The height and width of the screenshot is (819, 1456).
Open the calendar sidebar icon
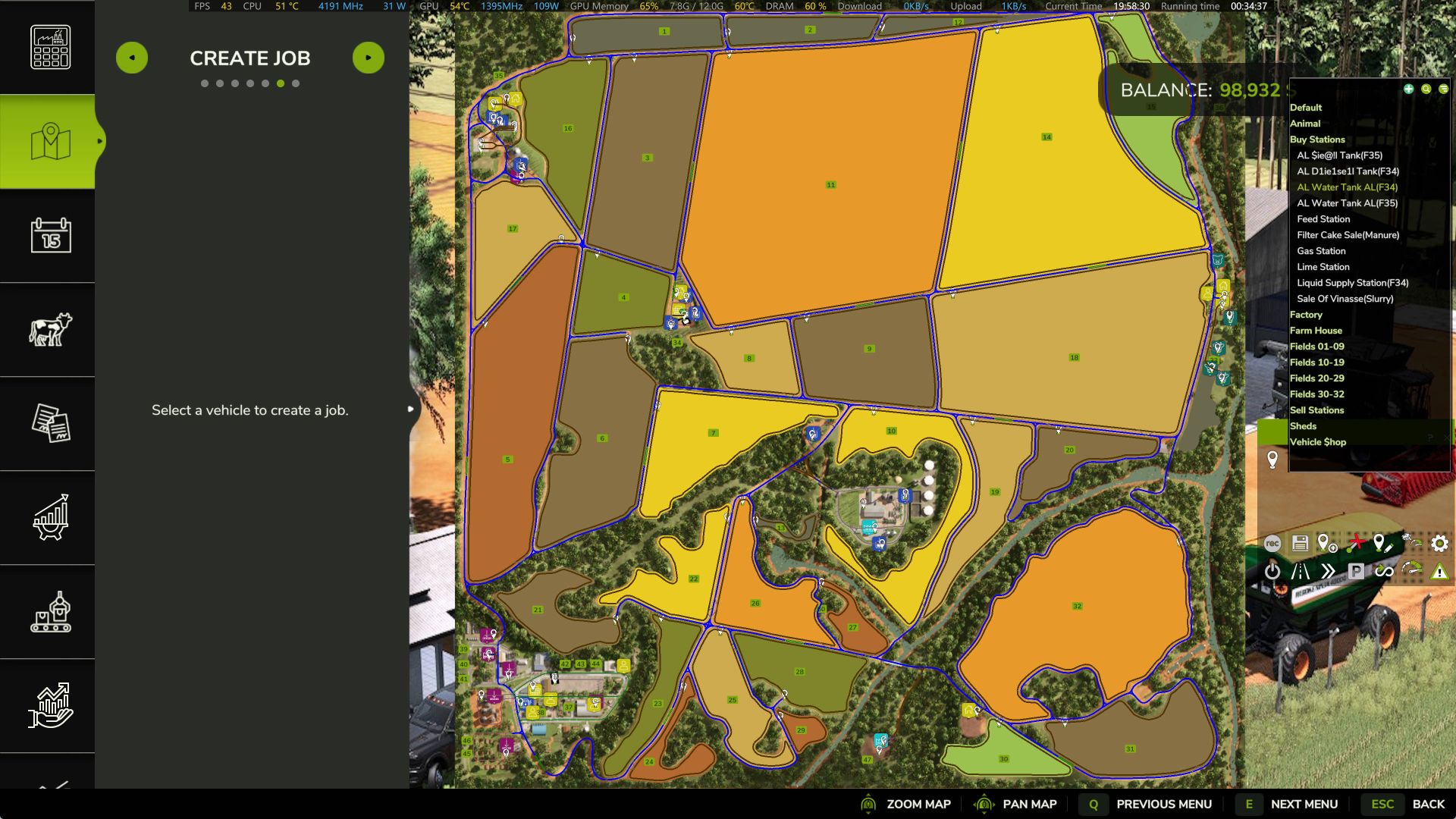(x=50, y=235)
